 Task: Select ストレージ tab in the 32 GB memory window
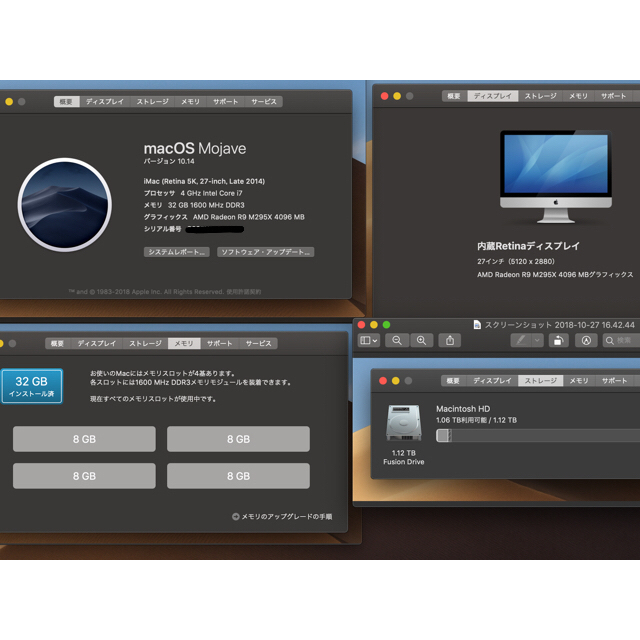[x=146, y=344]
